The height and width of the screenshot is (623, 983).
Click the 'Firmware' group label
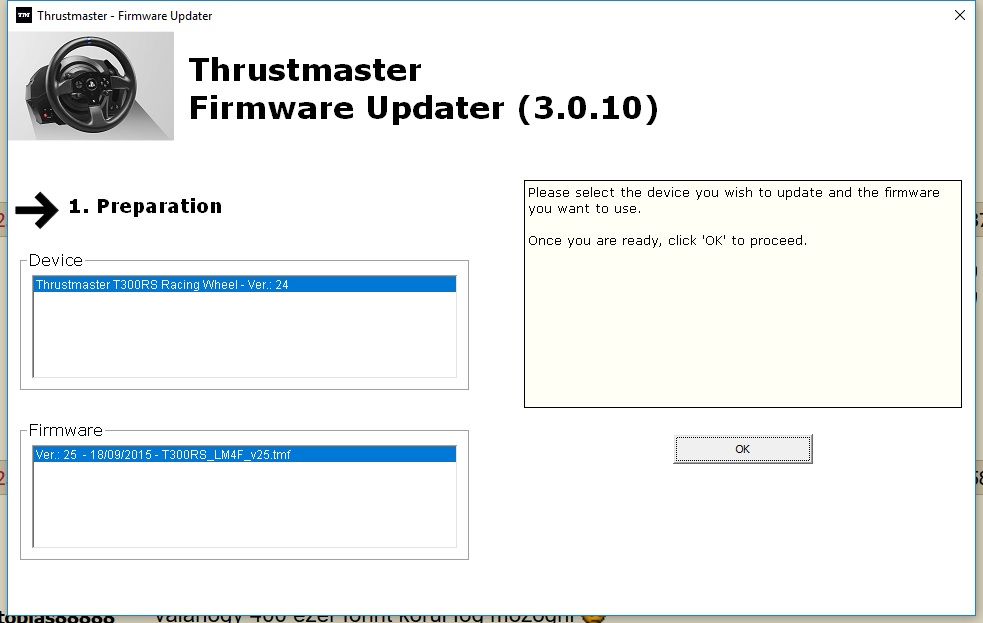(x=66, y=431)
